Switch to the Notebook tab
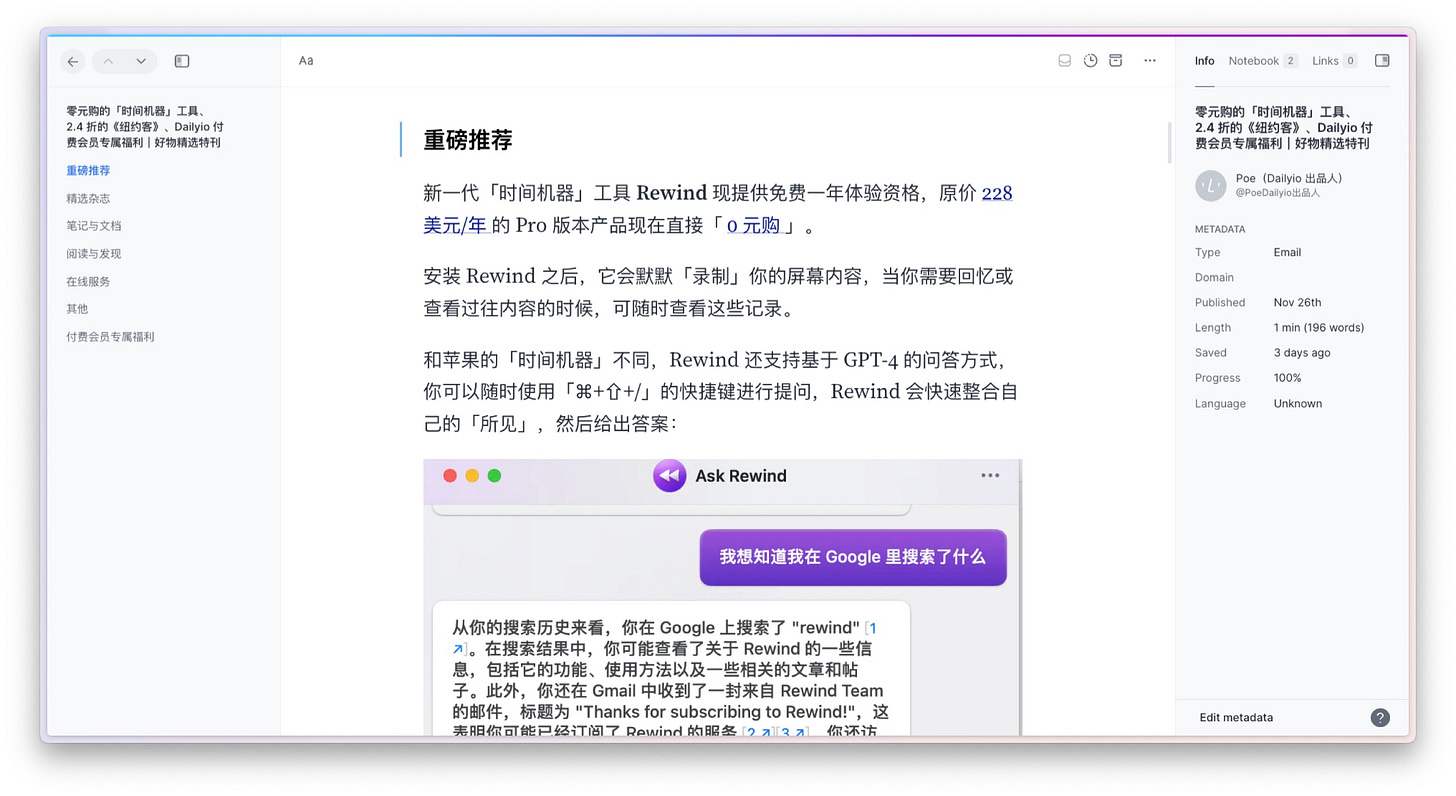The height and width of the screenshot is (796, 1456). point(1263,61)
